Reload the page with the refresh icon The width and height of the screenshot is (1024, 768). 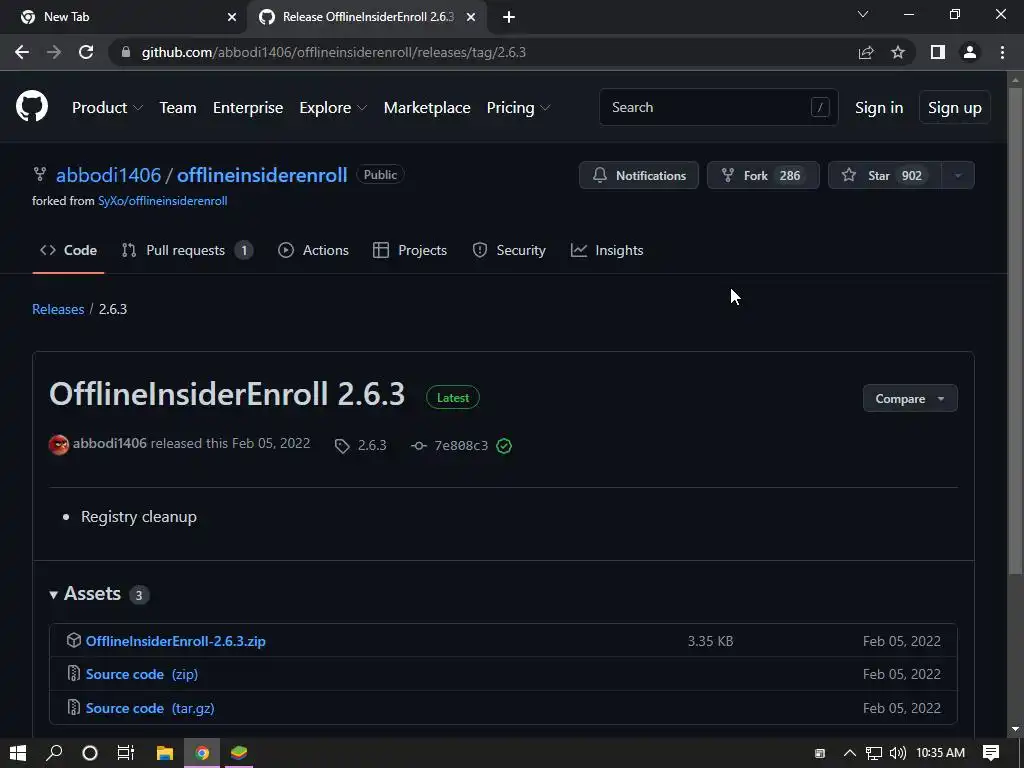[x=86, y=52]
